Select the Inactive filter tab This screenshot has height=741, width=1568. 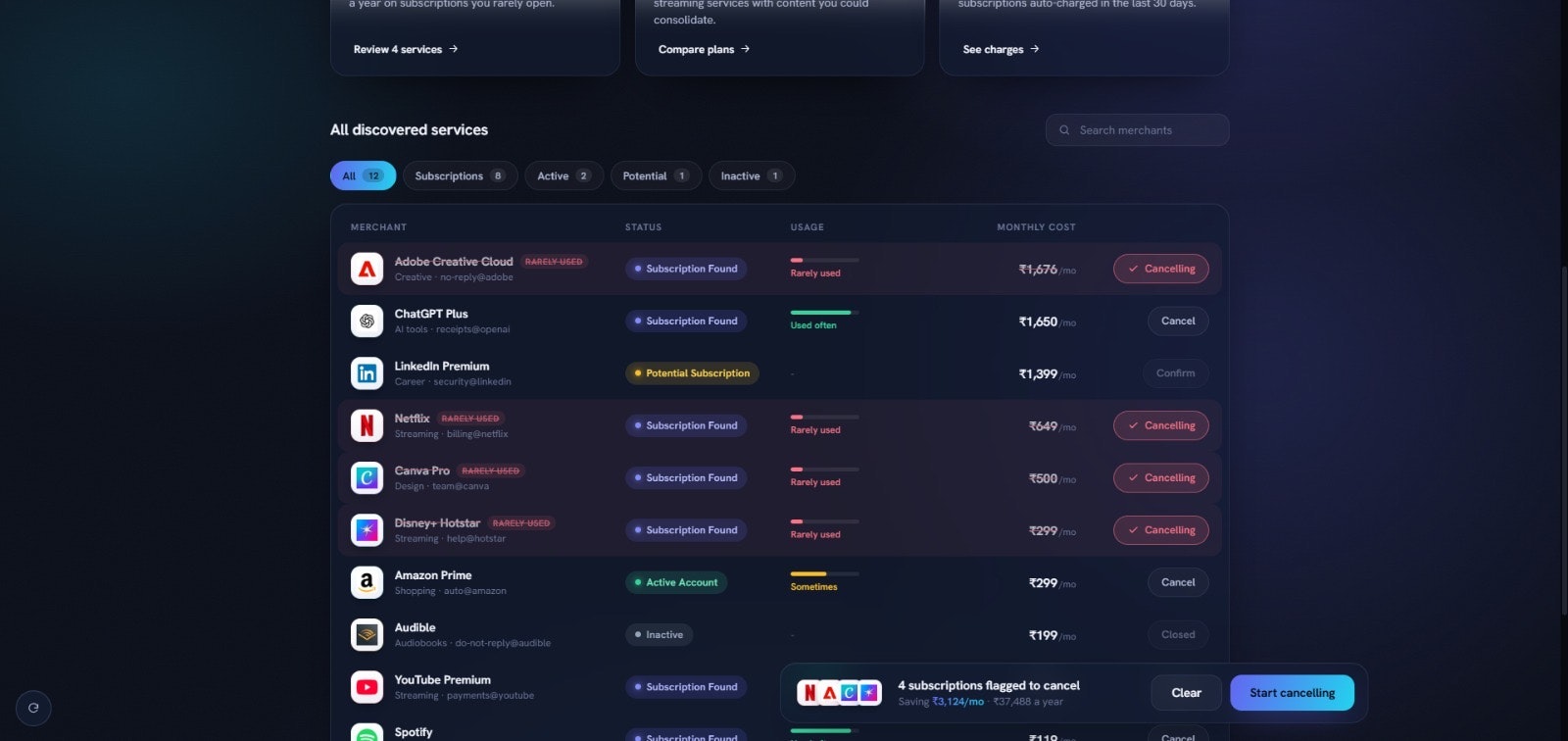[x=752, y=175]
